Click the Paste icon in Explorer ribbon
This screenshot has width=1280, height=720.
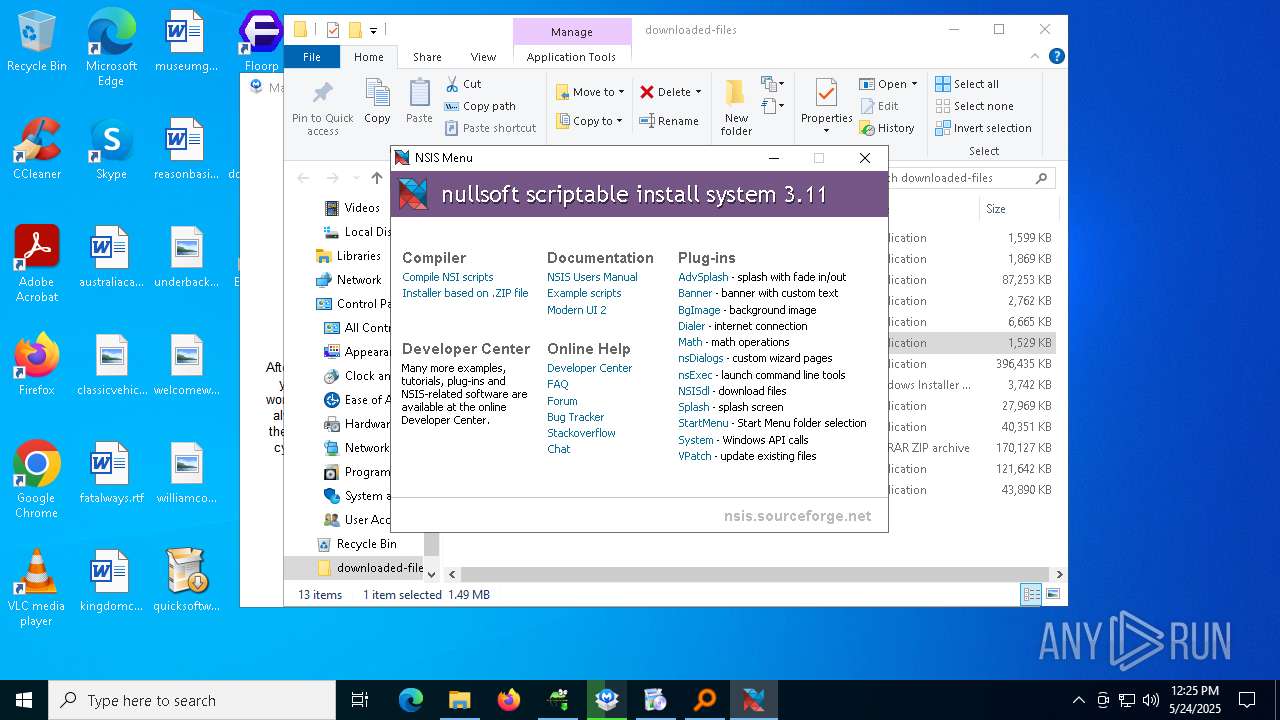click(419, 93)
